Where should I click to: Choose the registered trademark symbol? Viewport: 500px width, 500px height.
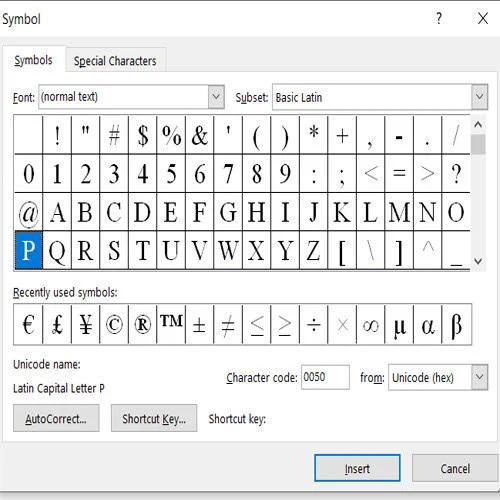pos(142,324)
